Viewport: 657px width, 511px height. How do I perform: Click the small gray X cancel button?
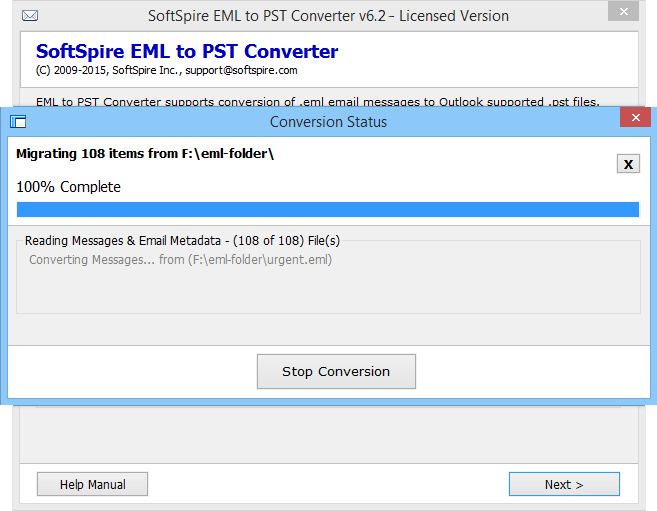pyautogui.click(x=628, y=164)
